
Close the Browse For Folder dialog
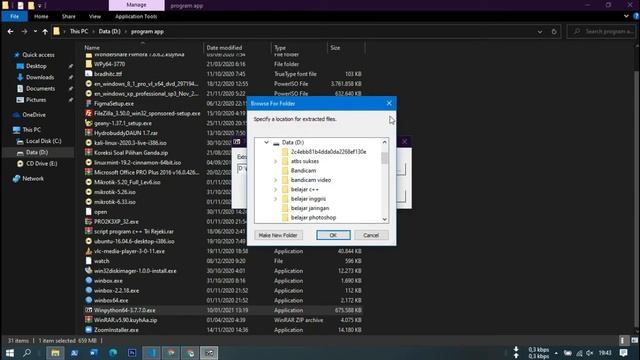389,103
